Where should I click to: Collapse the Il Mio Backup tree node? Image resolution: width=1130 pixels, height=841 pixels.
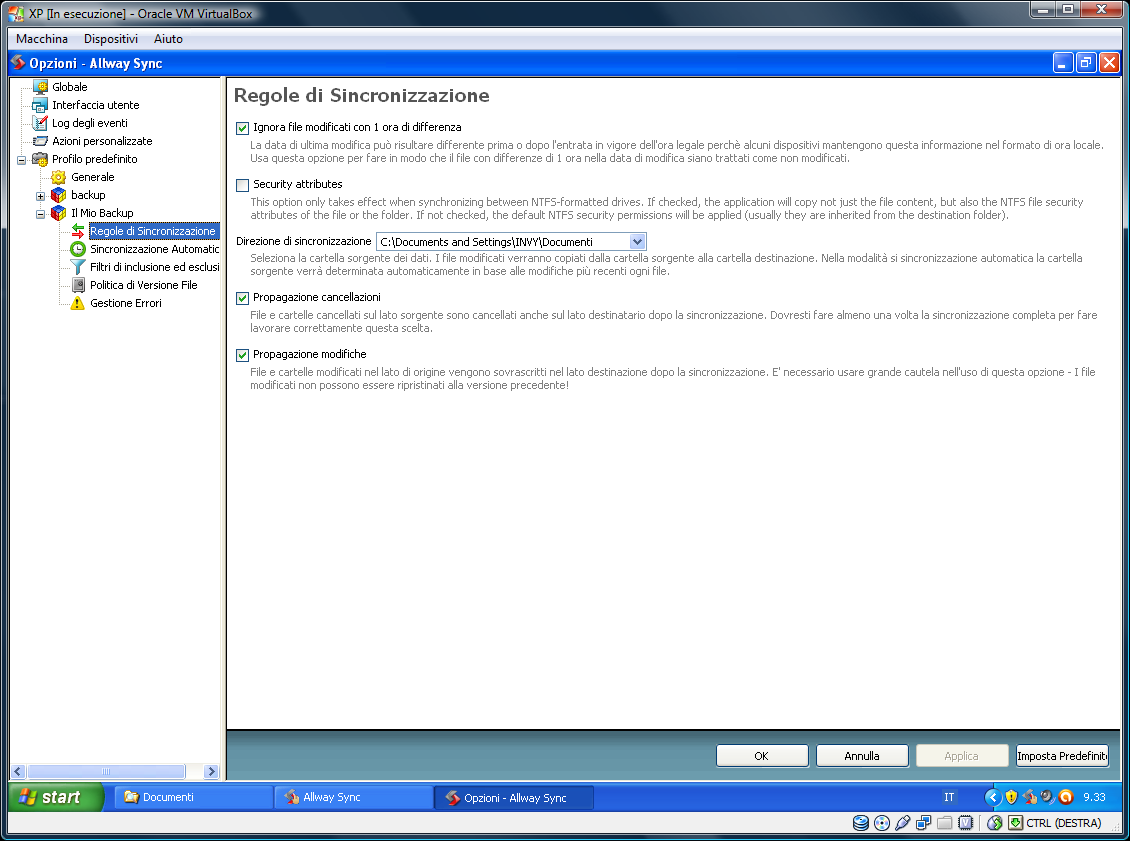pos(40,214)
